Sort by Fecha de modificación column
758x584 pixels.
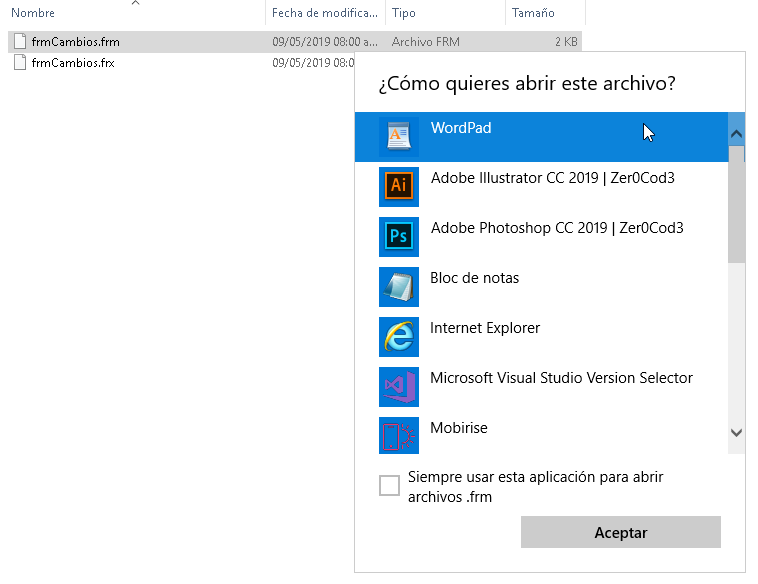[325, 13]
